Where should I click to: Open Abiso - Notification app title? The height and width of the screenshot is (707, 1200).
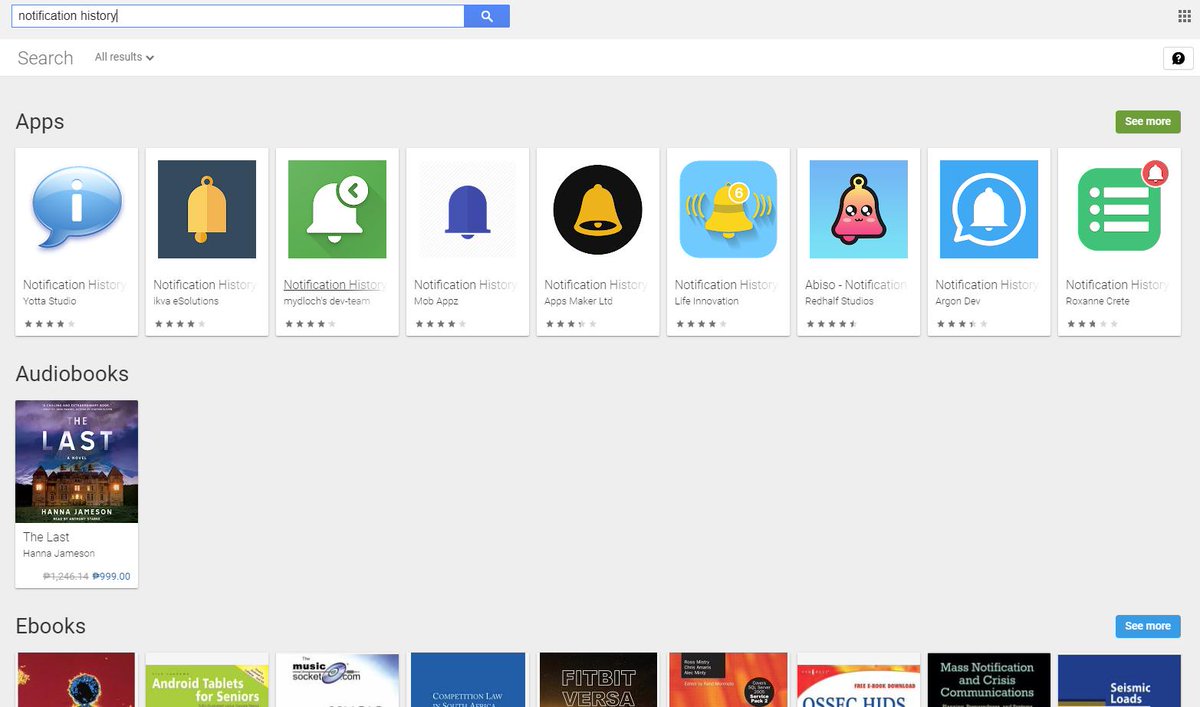pos(857,285)
